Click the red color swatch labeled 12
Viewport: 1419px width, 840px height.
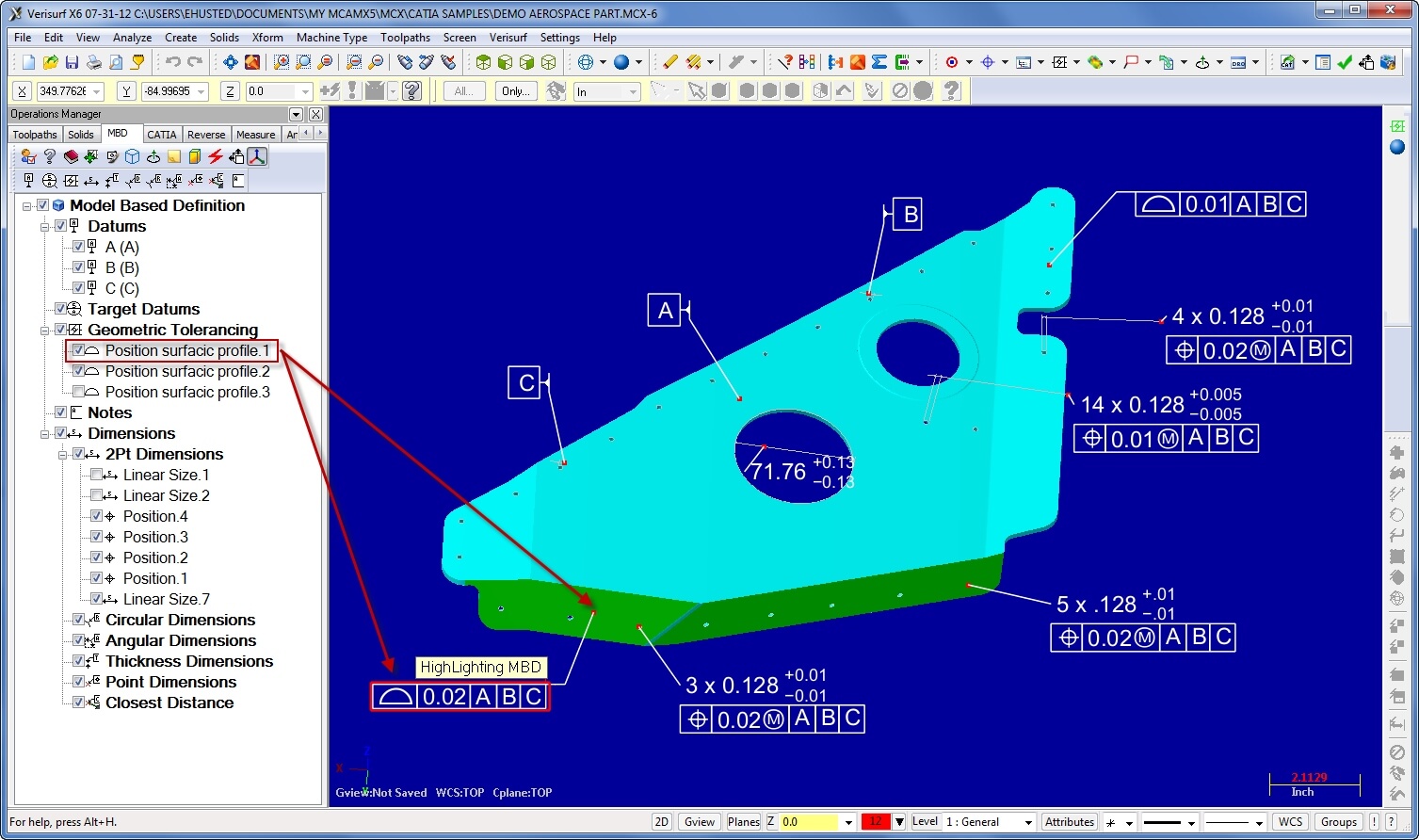[875, 822]
